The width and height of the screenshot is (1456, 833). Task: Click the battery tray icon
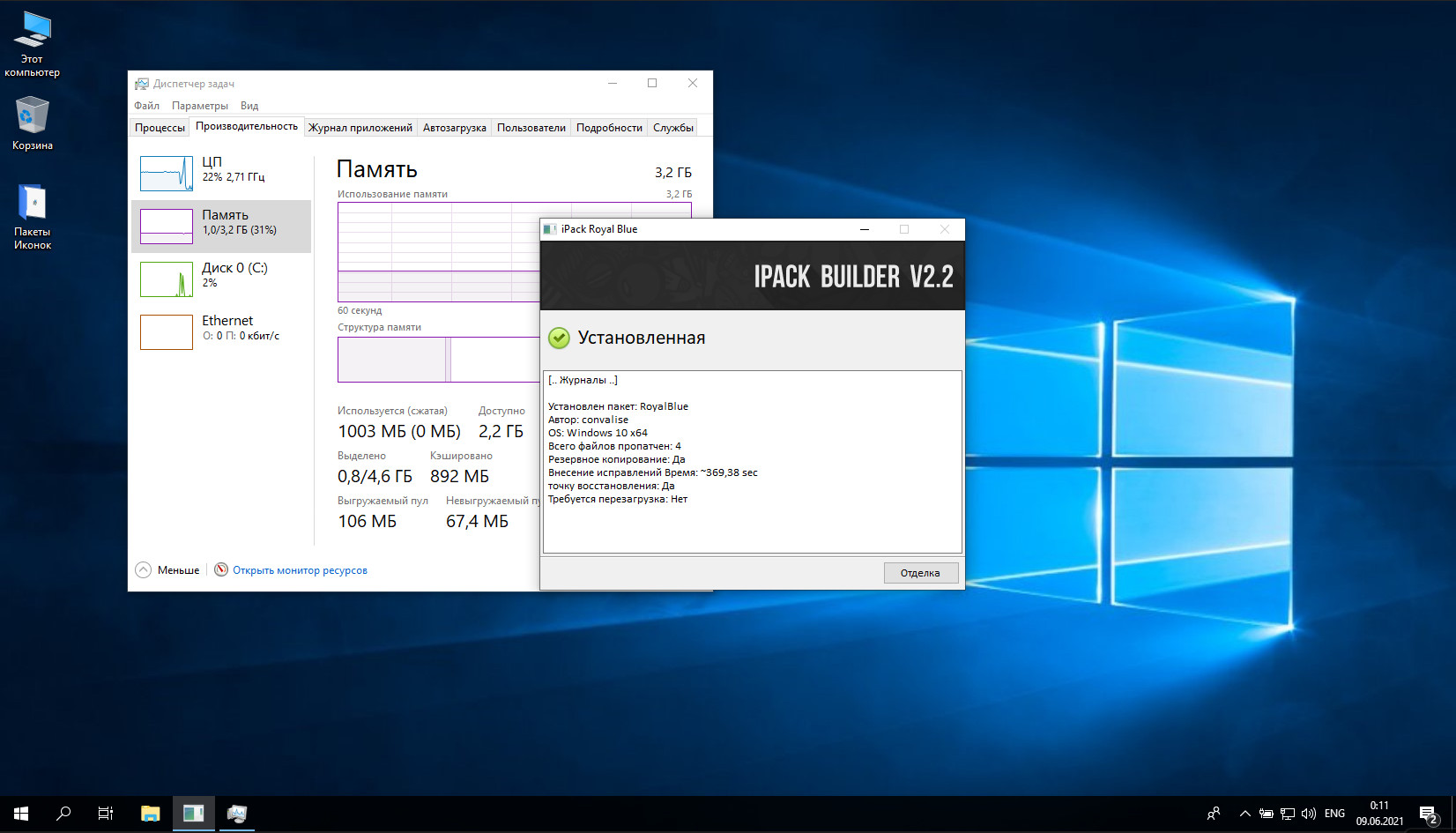pyautogui.click(x=1267, y=814)
